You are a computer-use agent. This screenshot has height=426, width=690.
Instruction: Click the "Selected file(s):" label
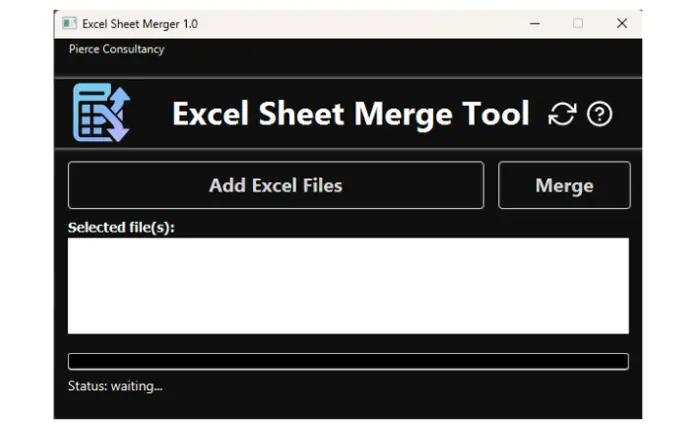pyautogui.click(x=121, y=228)
